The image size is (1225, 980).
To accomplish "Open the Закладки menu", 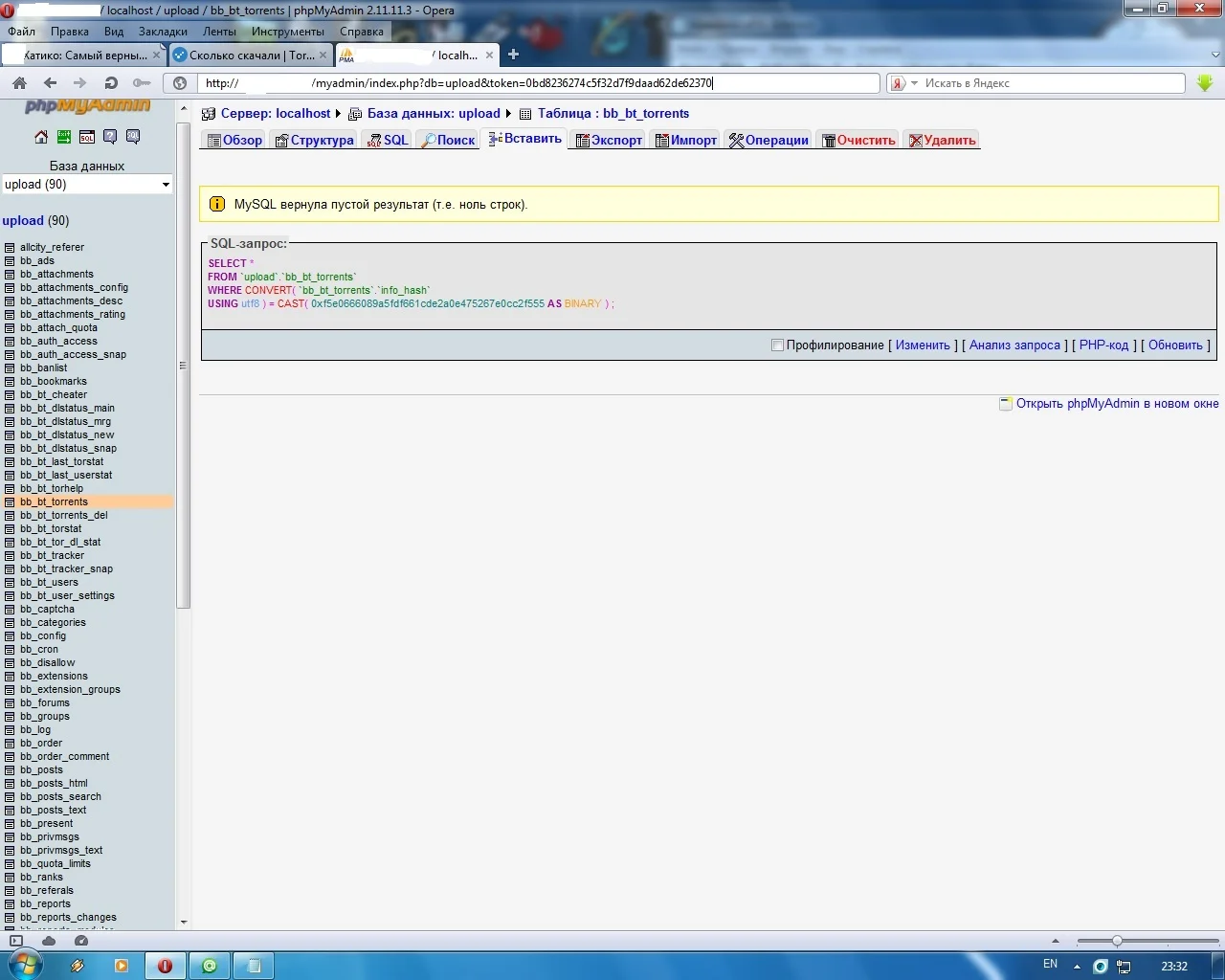I will (x=163, y=32).
